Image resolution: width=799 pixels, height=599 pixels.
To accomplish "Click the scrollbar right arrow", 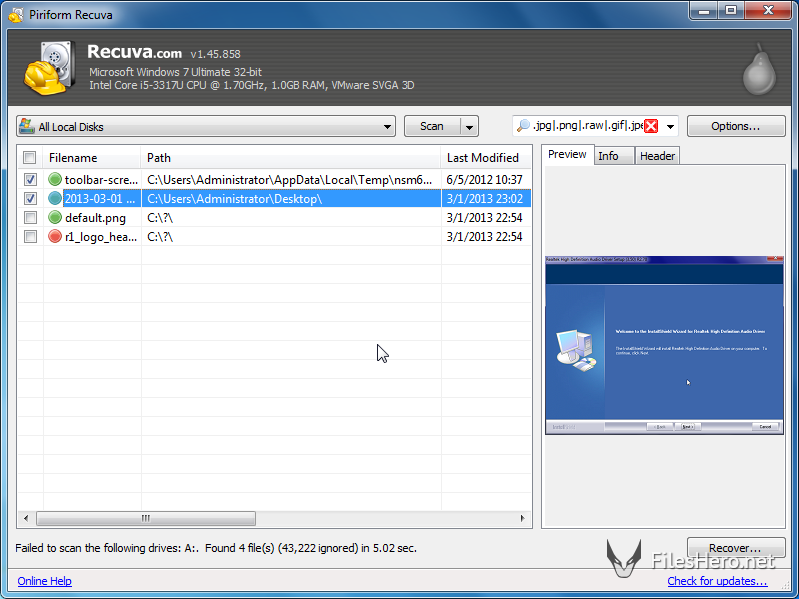I will pyautogui.click(x=522, y=519).
